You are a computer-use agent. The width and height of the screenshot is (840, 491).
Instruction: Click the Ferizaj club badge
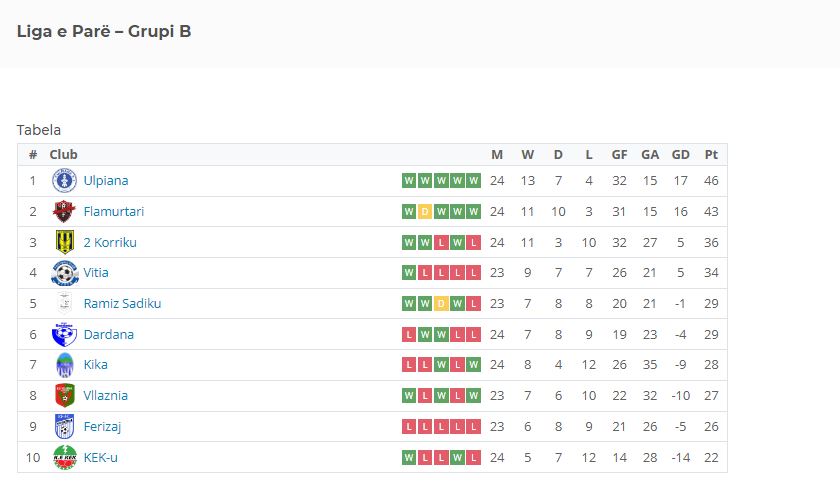[x=65, y=426]
